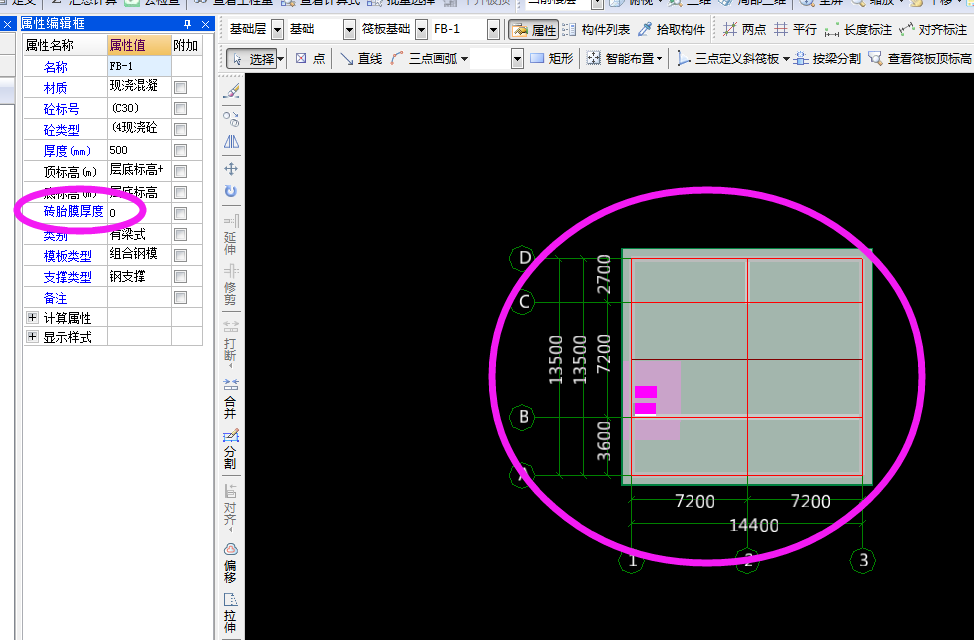Open the 智能布置 dropdown arrow

(x=660, y=59)
